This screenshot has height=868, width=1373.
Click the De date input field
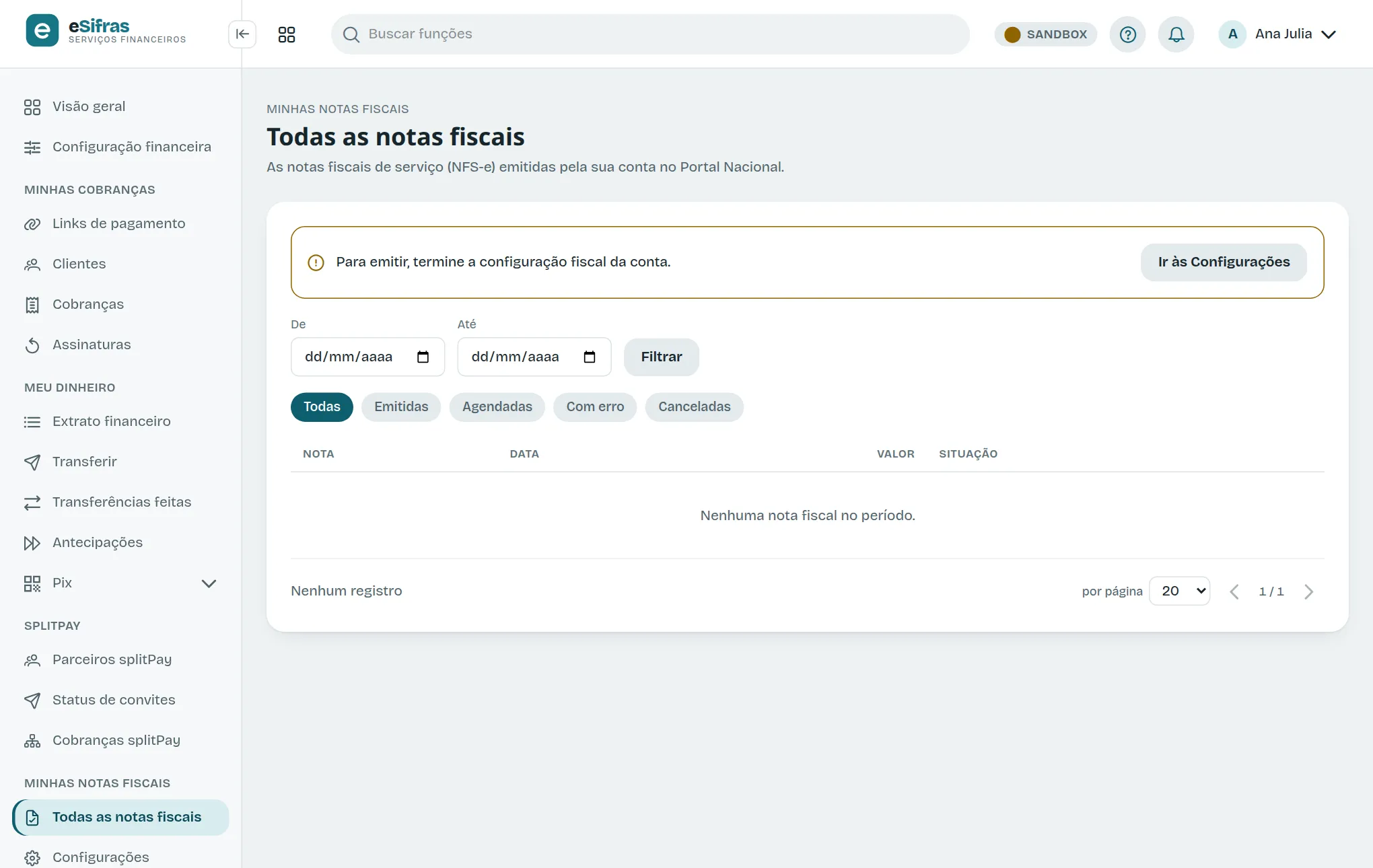pos(367,357)
